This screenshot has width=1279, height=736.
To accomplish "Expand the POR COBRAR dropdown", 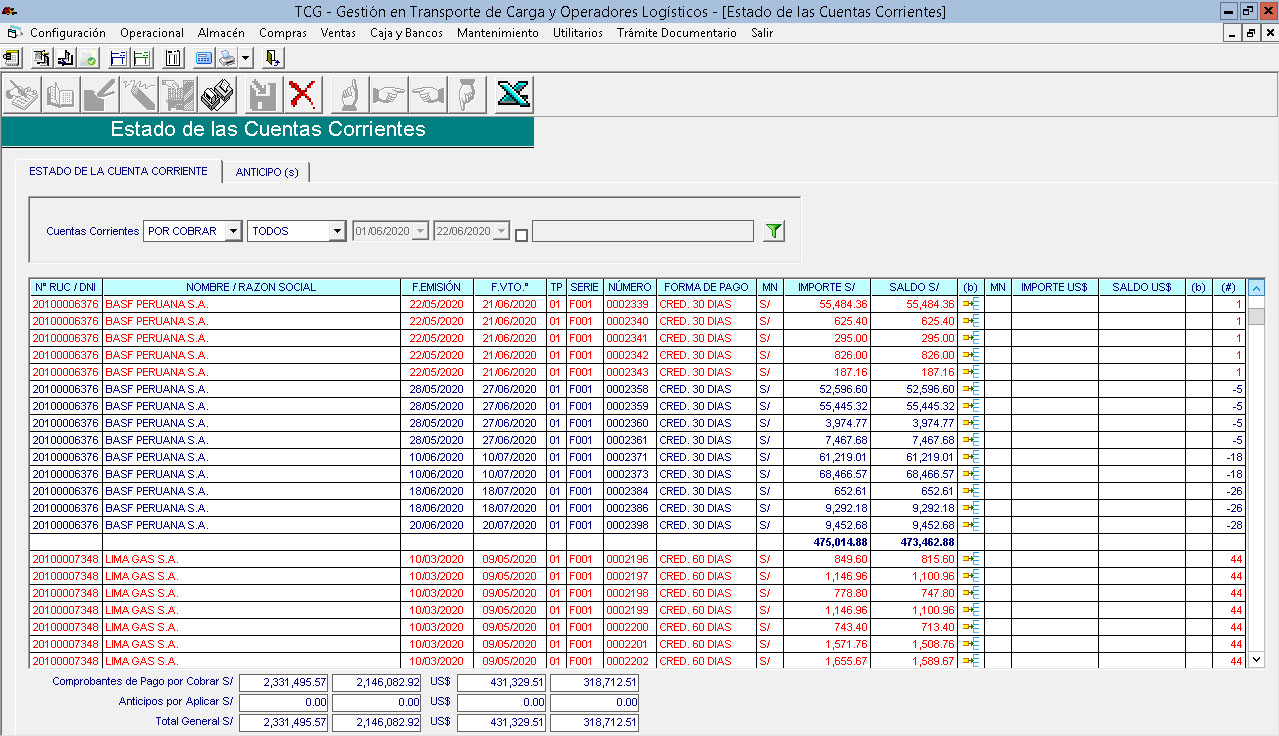I will pos(233,231).
